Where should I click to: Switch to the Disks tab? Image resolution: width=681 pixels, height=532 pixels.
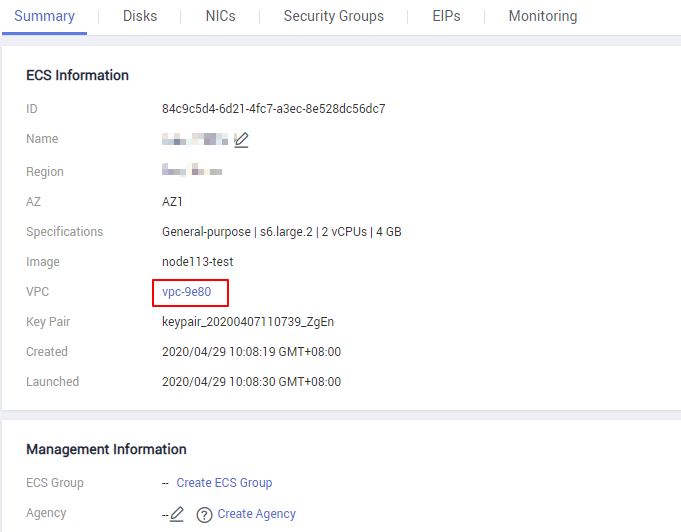(x=140, y=16)
